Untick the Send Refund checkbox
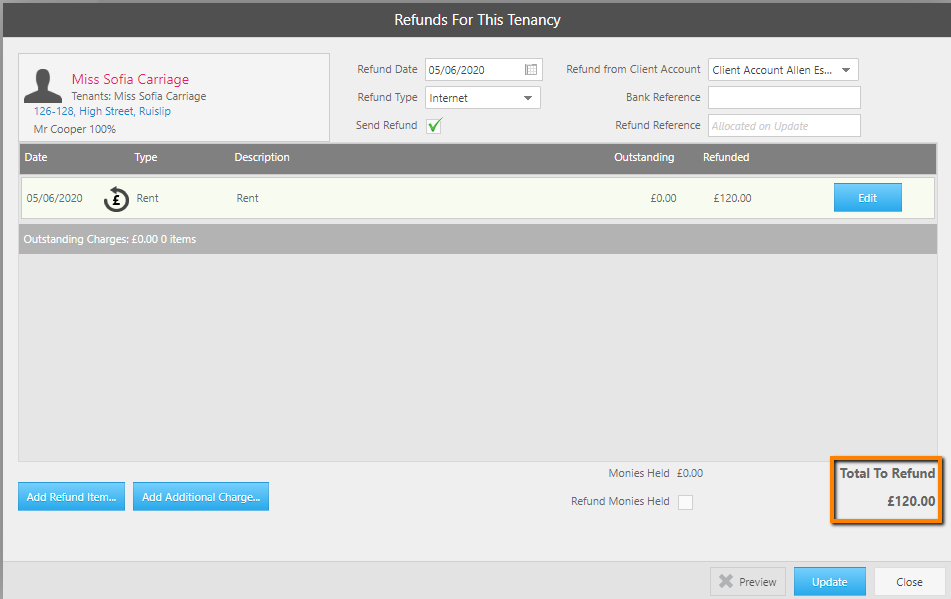 (434, 125)
